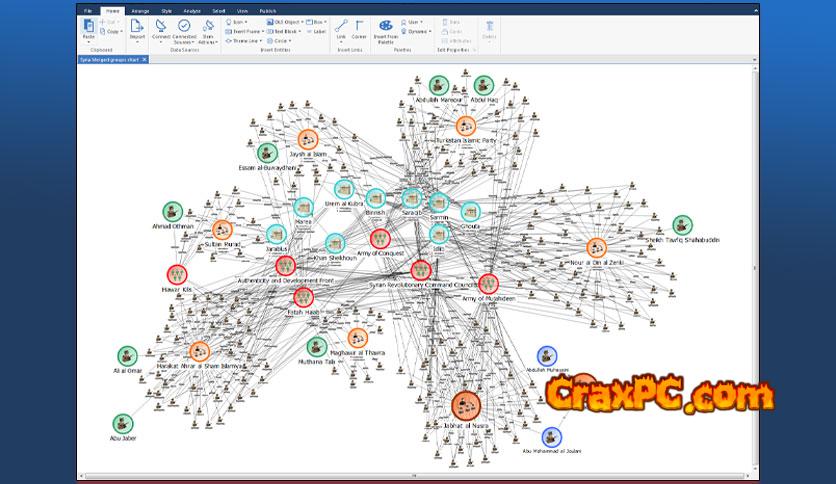Open the Icon entity dropdown
836x484 pixels.
pos(237,22)
